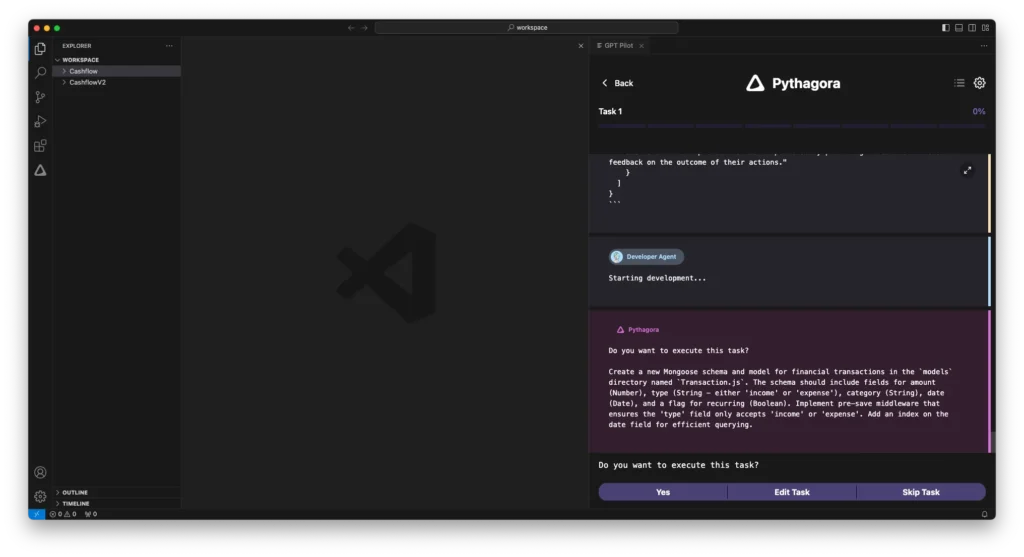Screen dimensions: 1024x557
Task: Open the Pythagora task list icon
Action: click(959, 83)
